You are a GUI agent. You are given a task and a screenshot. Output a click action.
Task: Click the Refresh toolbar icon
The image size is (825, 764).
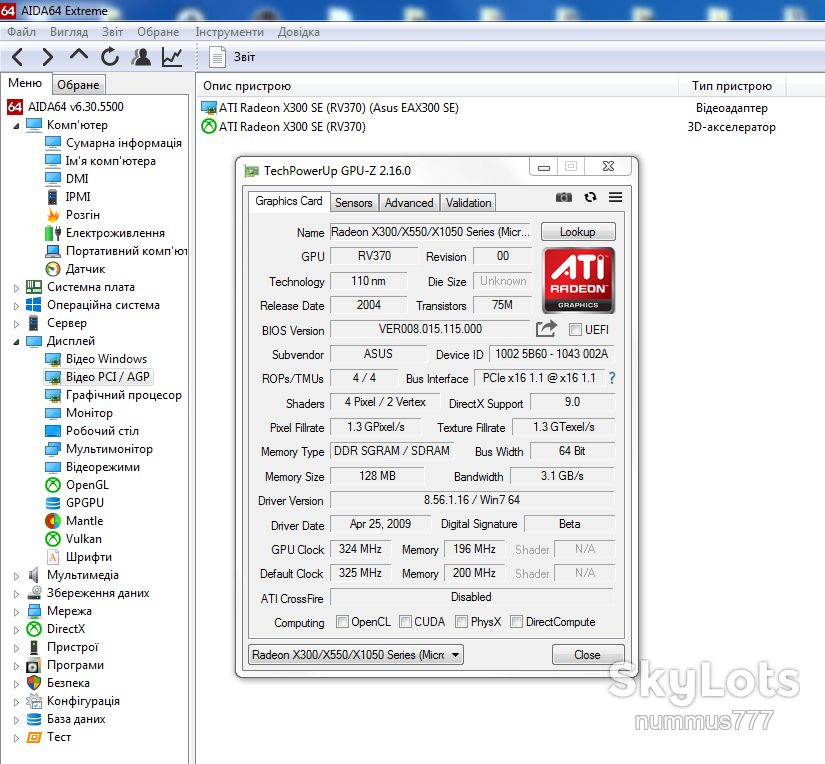point(110,56)
